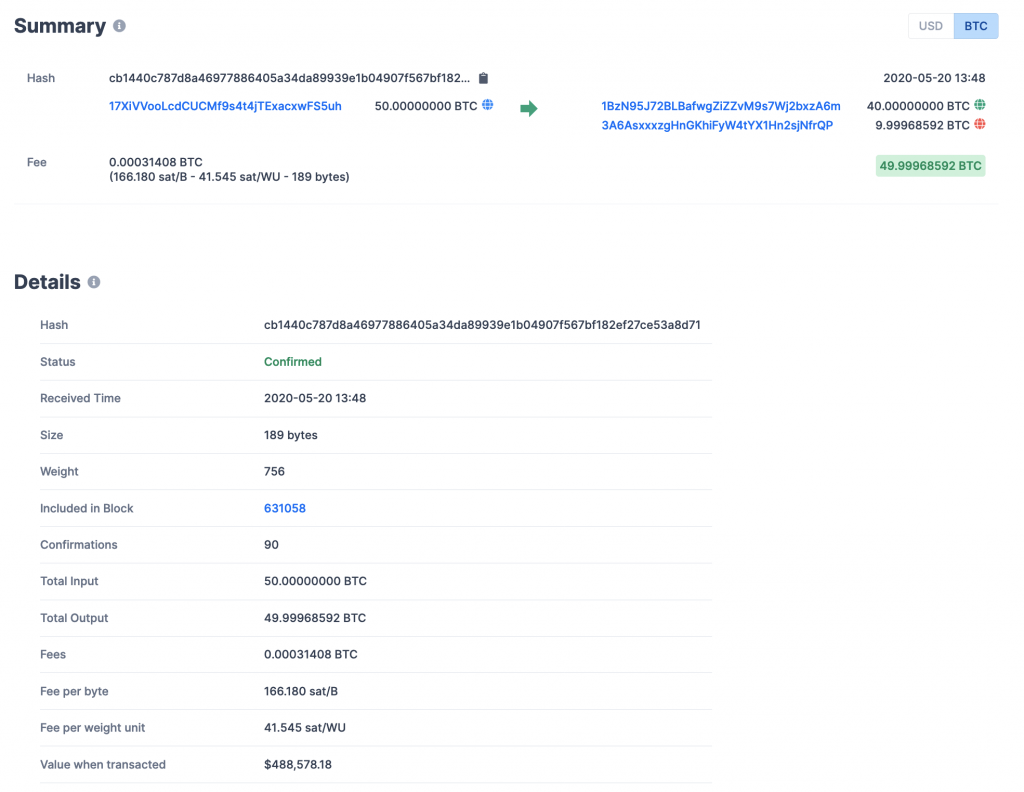Click red globe icon beside 9.99968592 BTC output
This screenshot has width=1024, height=792.
tap(978, 125)
